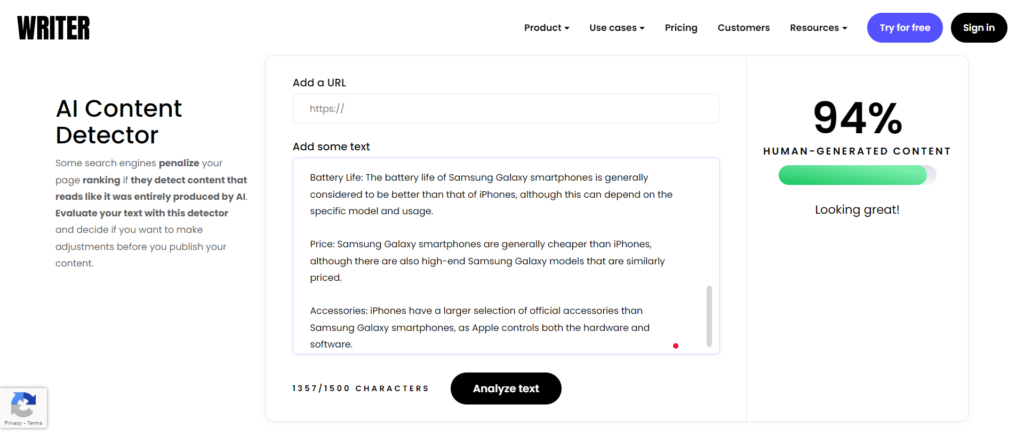Focus the Add a URL input field
This screenshot has height=437, width=1024.
tap(506, 109)
